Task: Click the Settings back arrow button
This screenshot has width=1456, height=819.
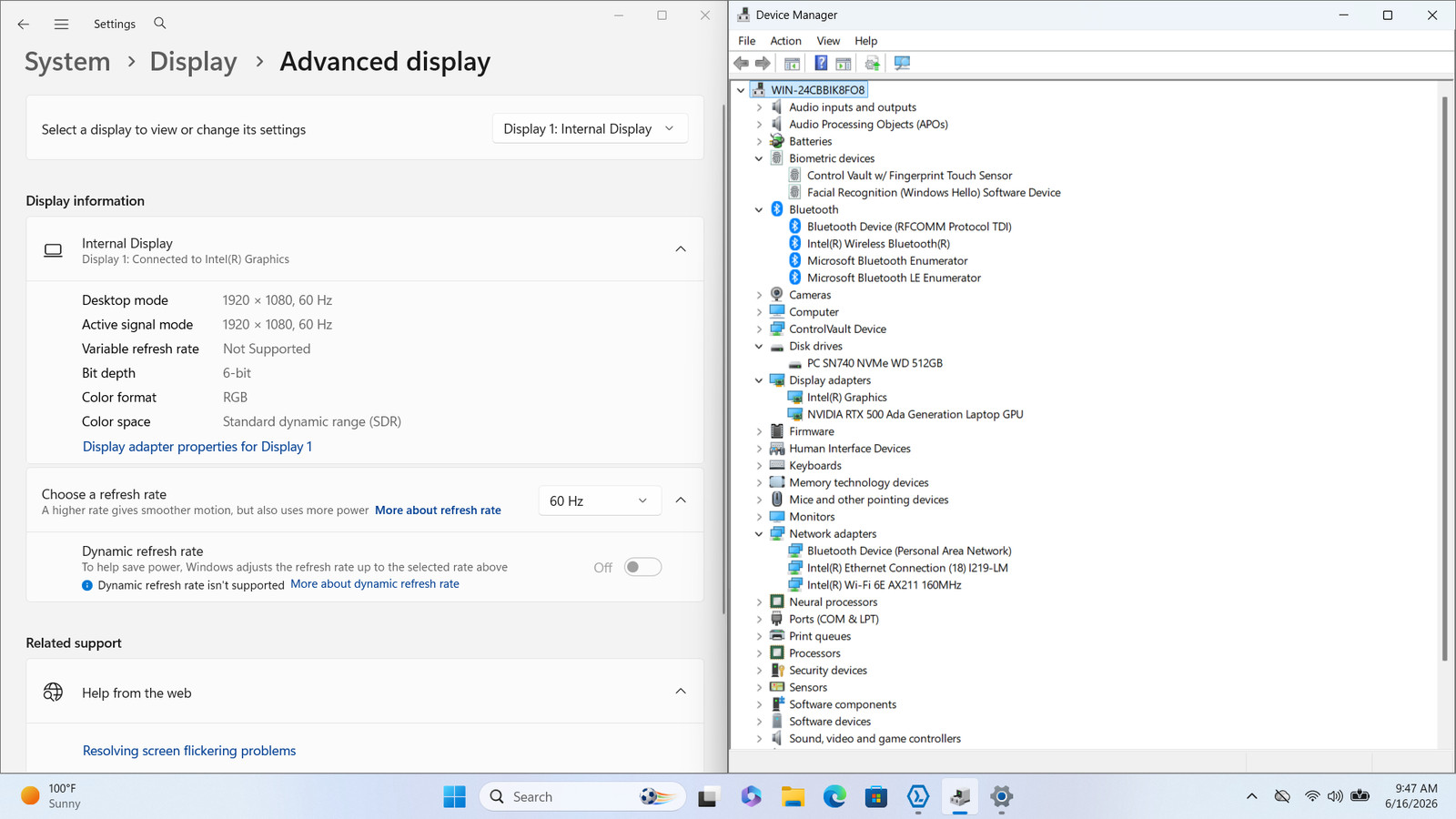Action: click(24, 24)
